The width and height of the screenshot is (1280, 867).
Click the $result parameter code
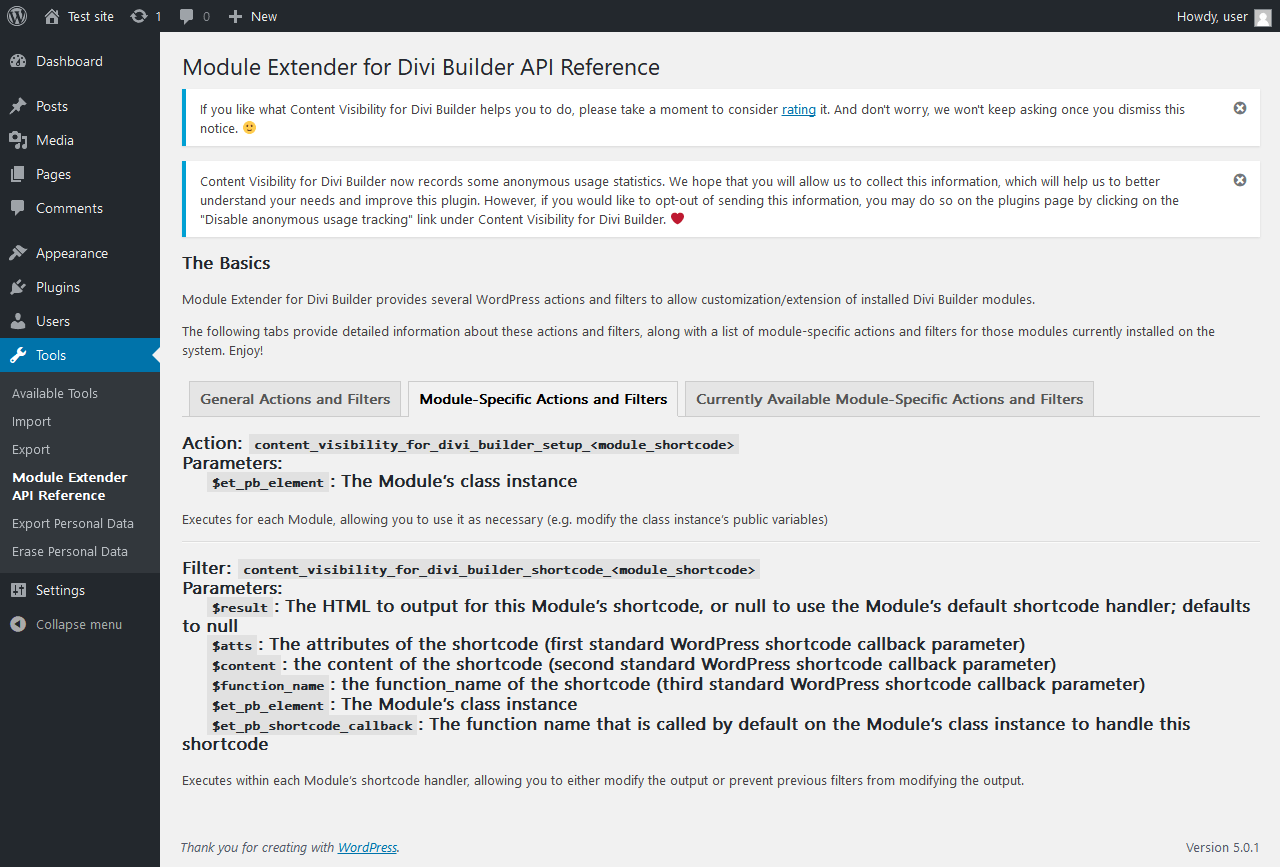coord(240,607)
